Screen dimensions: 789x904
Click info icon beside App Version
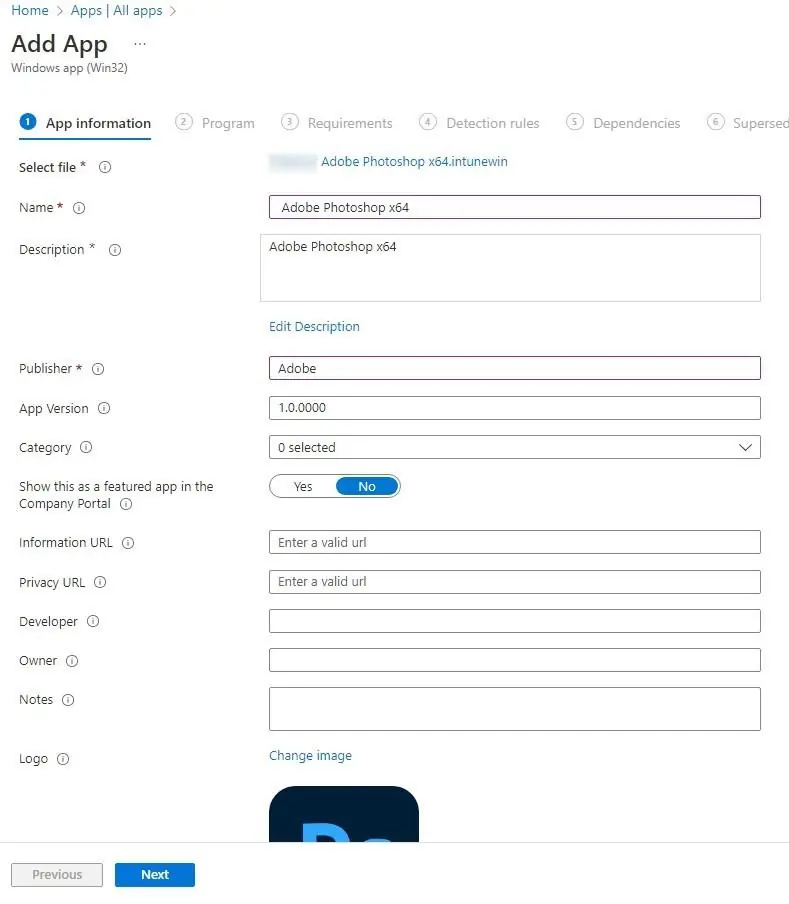tap(104, 408)
